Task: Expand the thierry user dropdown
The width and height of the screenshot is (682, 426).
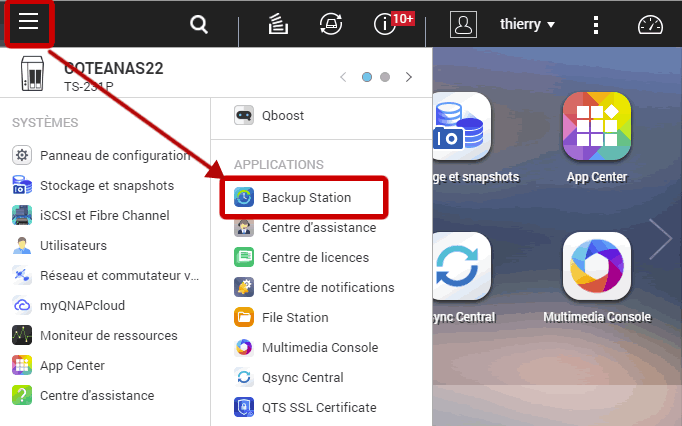Action: 528,24
